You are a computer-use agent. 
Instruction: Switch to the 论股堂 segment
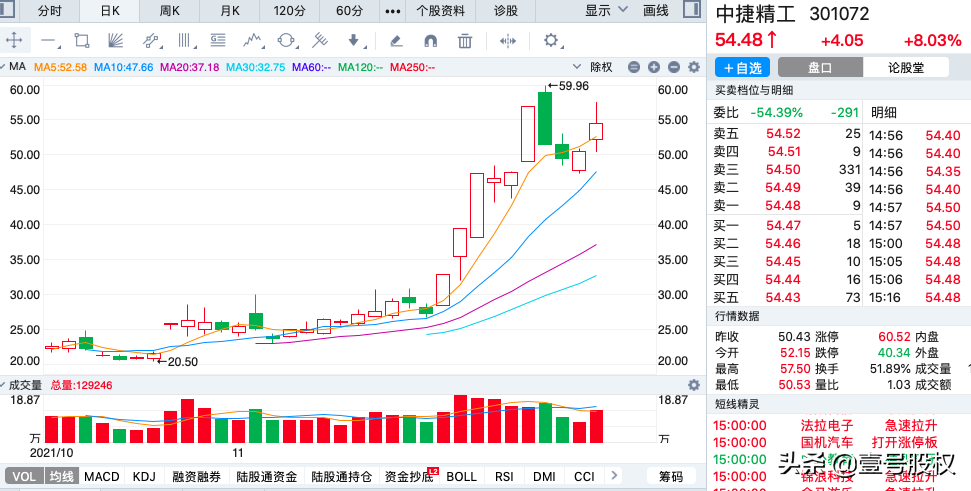905,67
